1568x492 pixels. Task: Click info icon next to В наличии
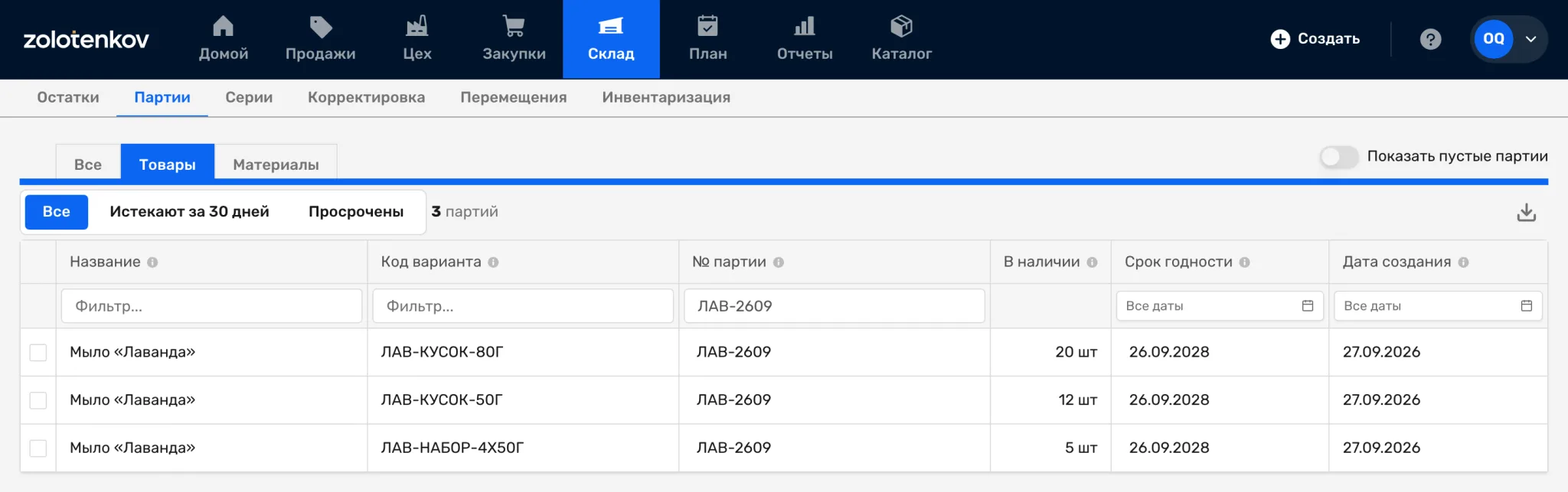(1092, 262)
